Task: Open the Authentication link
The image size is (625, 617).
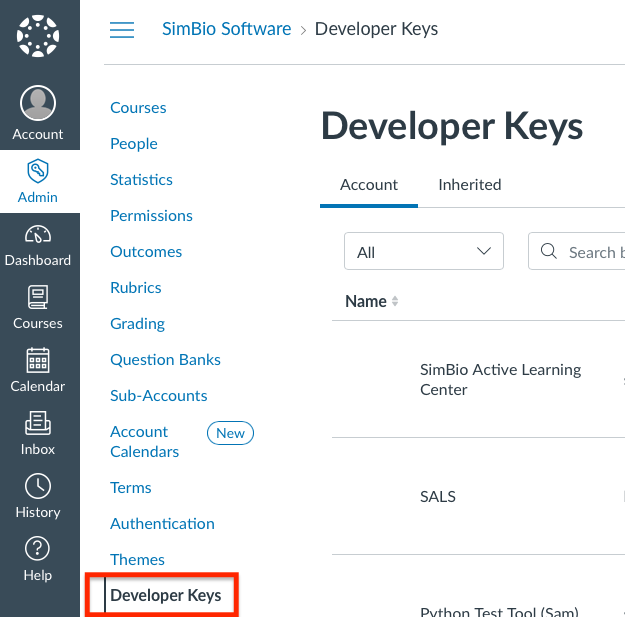Action: point(162,523)
